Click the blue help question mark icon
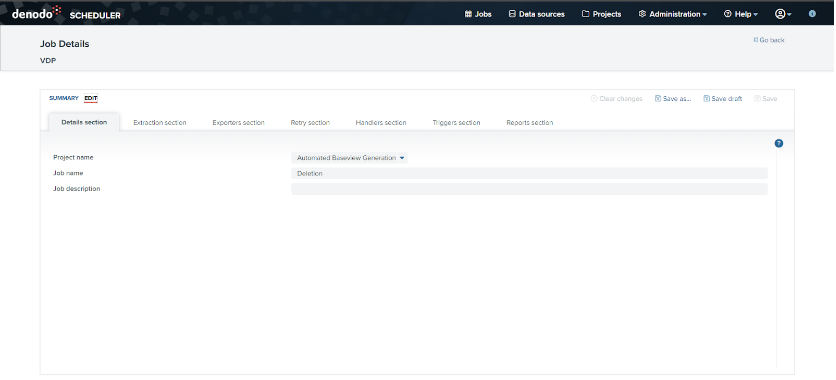The width and height of the screenshot is (836, 380). click(779, 143)
